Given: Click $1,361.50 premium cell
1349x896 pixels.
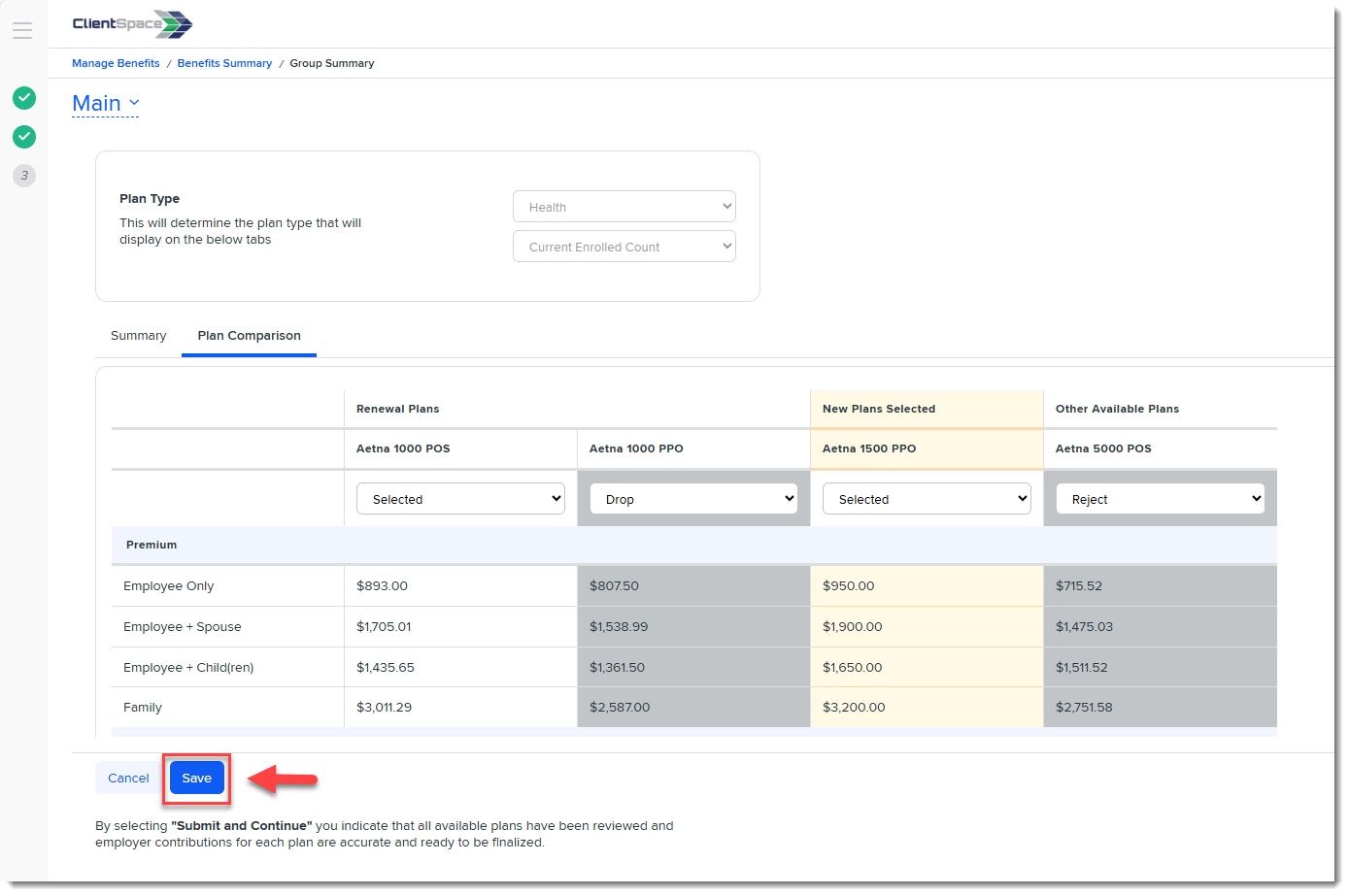Looking at the screenshot, I should click(694, 668).
